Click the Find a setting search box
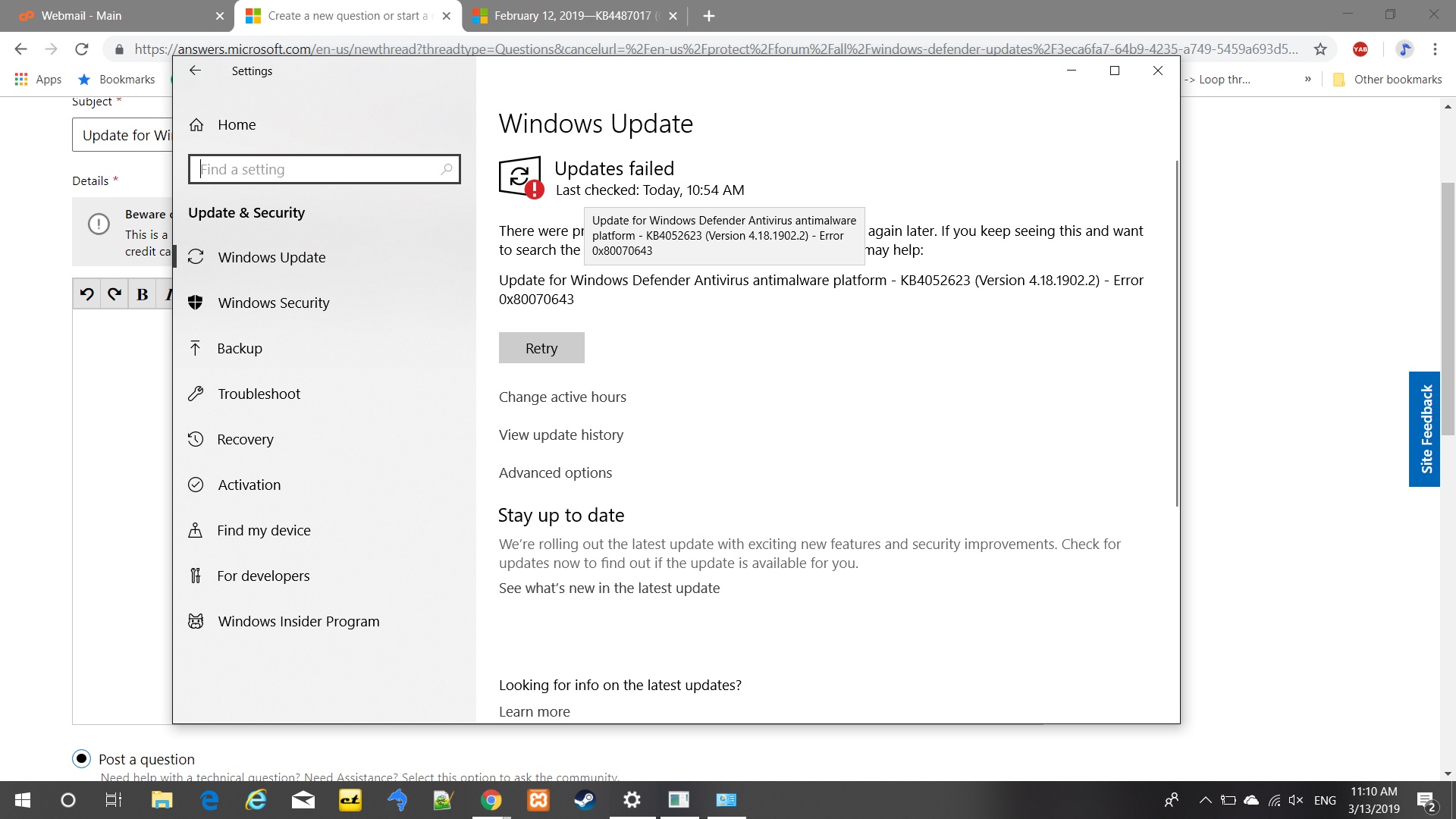Viewport: 1456px width, 819px height. tap(325, 169)
